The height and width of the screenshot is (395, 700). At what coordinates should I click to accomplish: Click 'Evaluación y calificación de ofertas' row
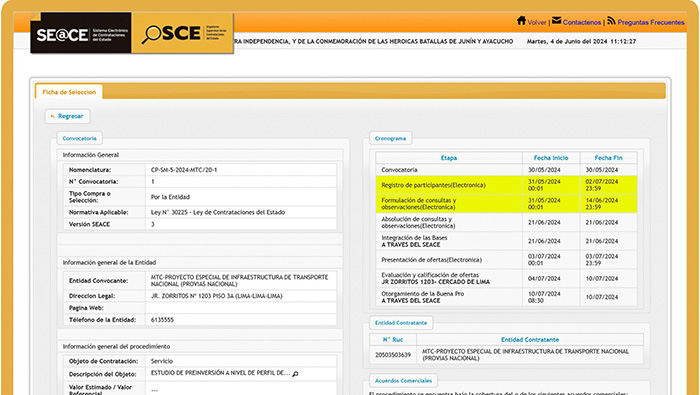pyautogui.click(x=507, y=279)
